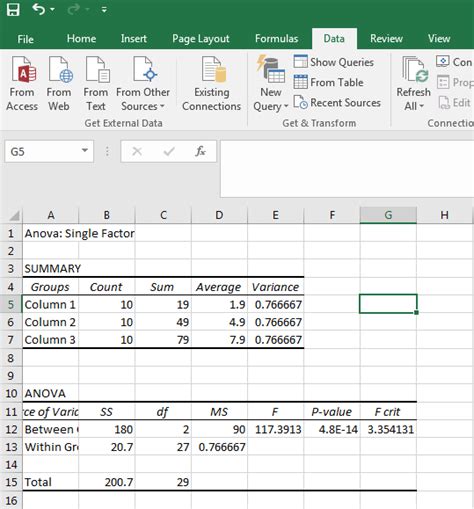Open the File tab
The width and height of the screenshot is (474, 509).
point(25,39)
